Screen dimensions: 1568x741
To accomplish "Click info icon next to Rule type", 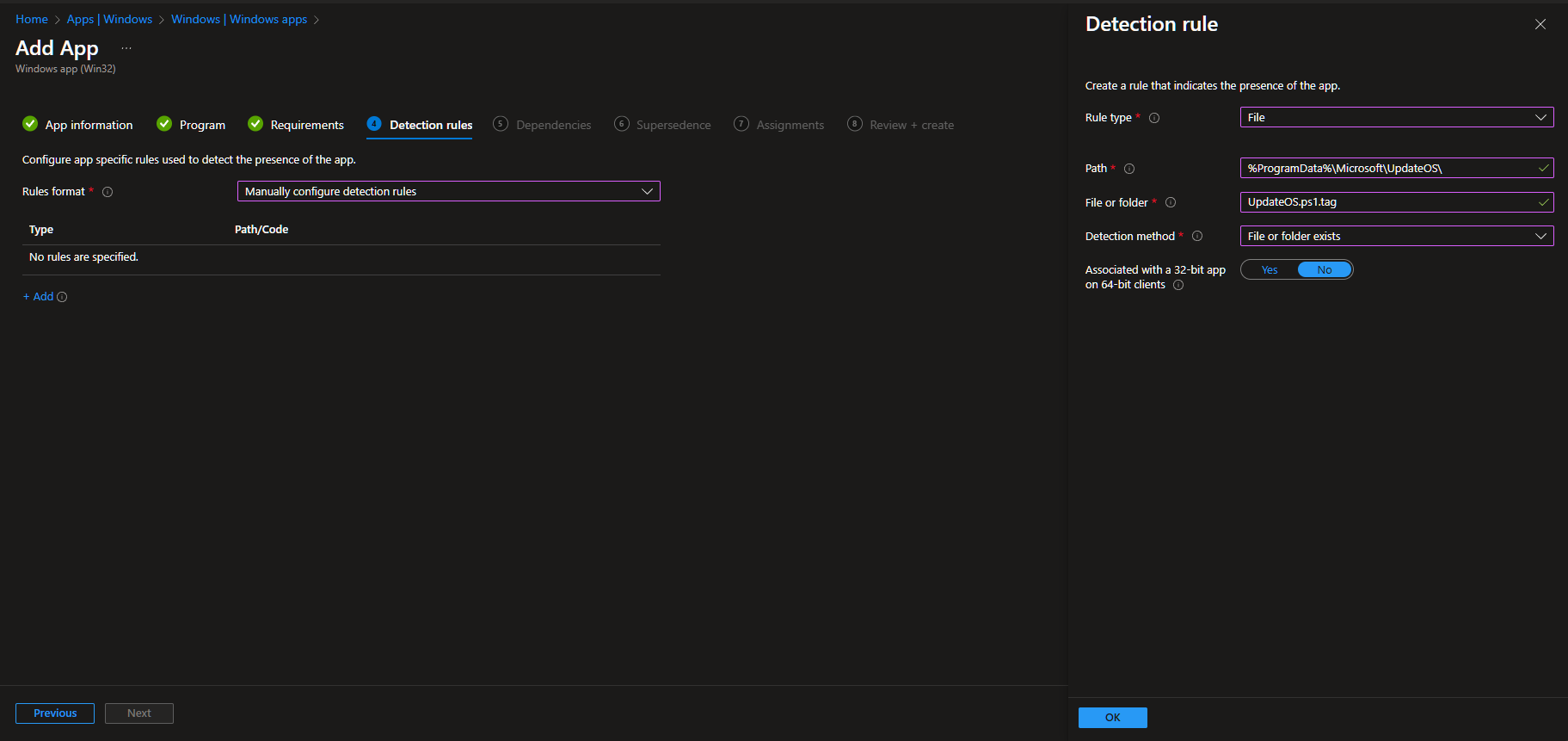I will click(1154, 118).
